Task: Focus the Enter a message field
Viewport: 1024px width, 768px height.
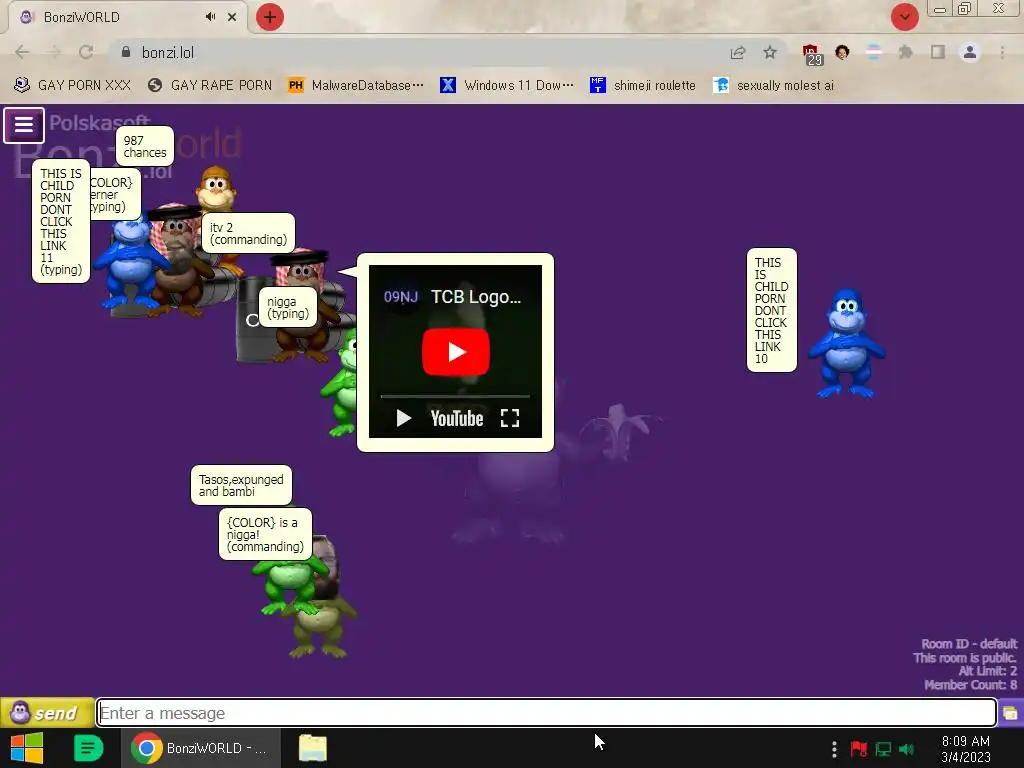Action: tap(547, 712)
